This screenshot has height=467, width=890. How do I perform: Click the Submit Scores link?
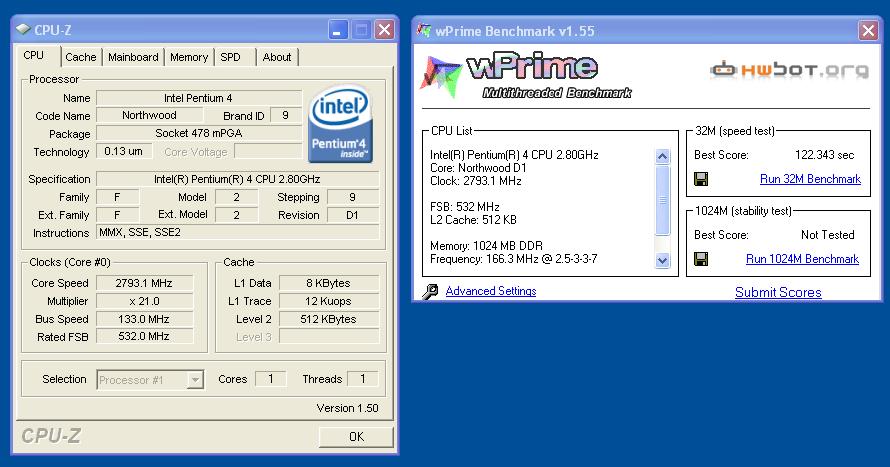(778, 292)
